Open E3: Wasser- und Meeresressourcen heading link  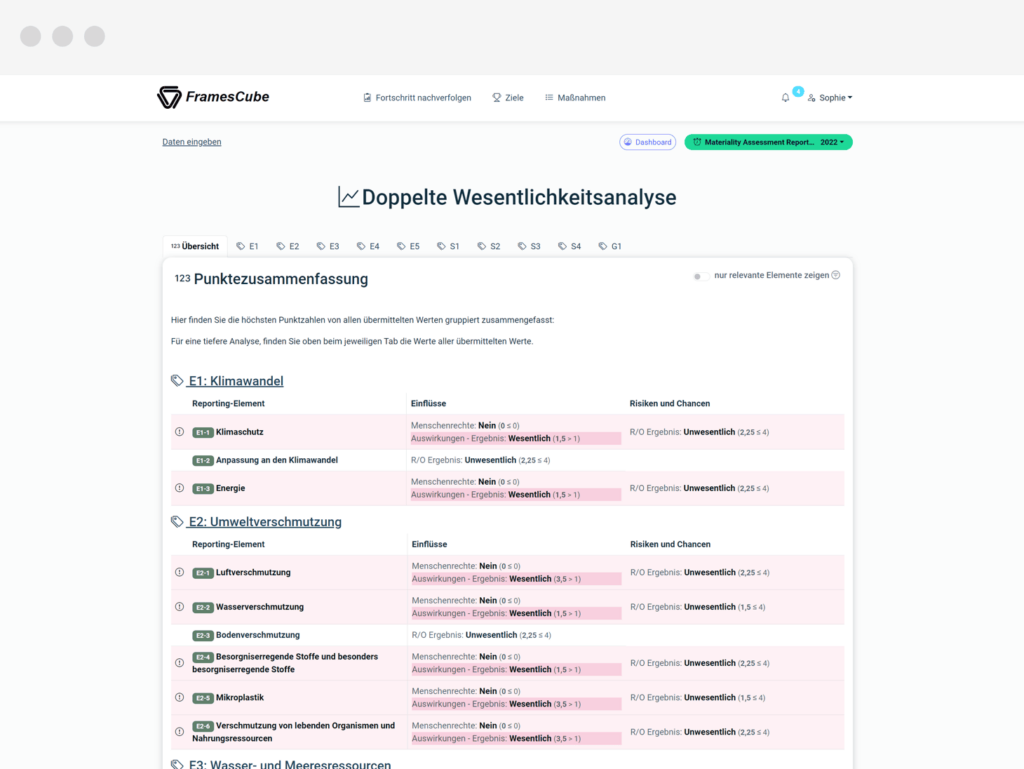[289, 764]
